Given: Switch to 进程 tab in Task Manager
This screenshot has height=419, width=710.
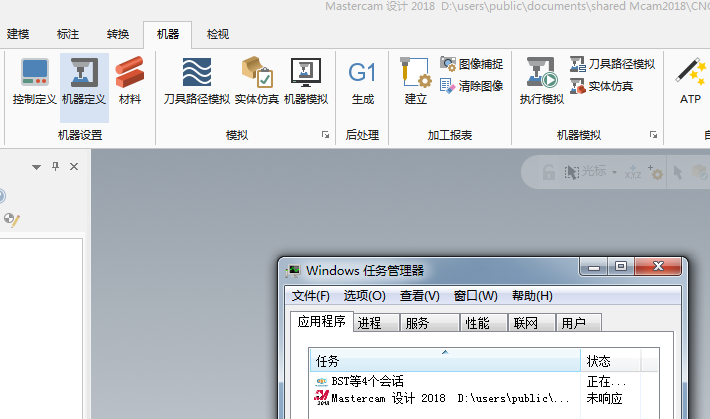Looking at the screenshot, I should point(376,323).
